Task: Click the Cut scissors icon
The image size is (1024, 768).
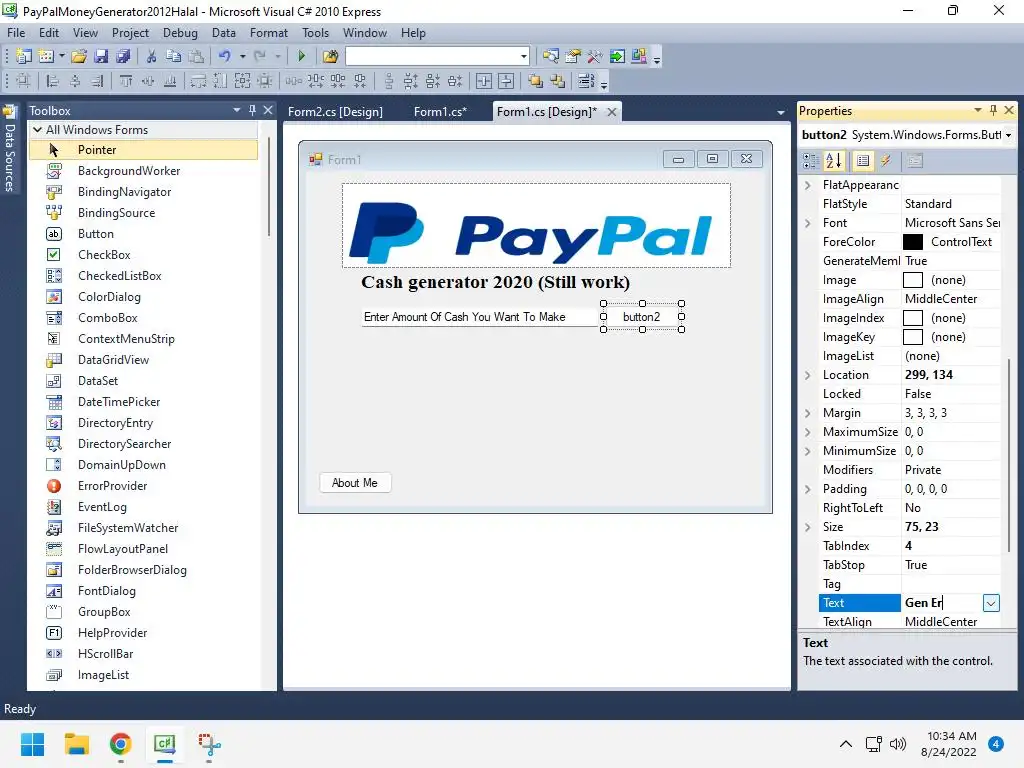Action: point(151,56)
